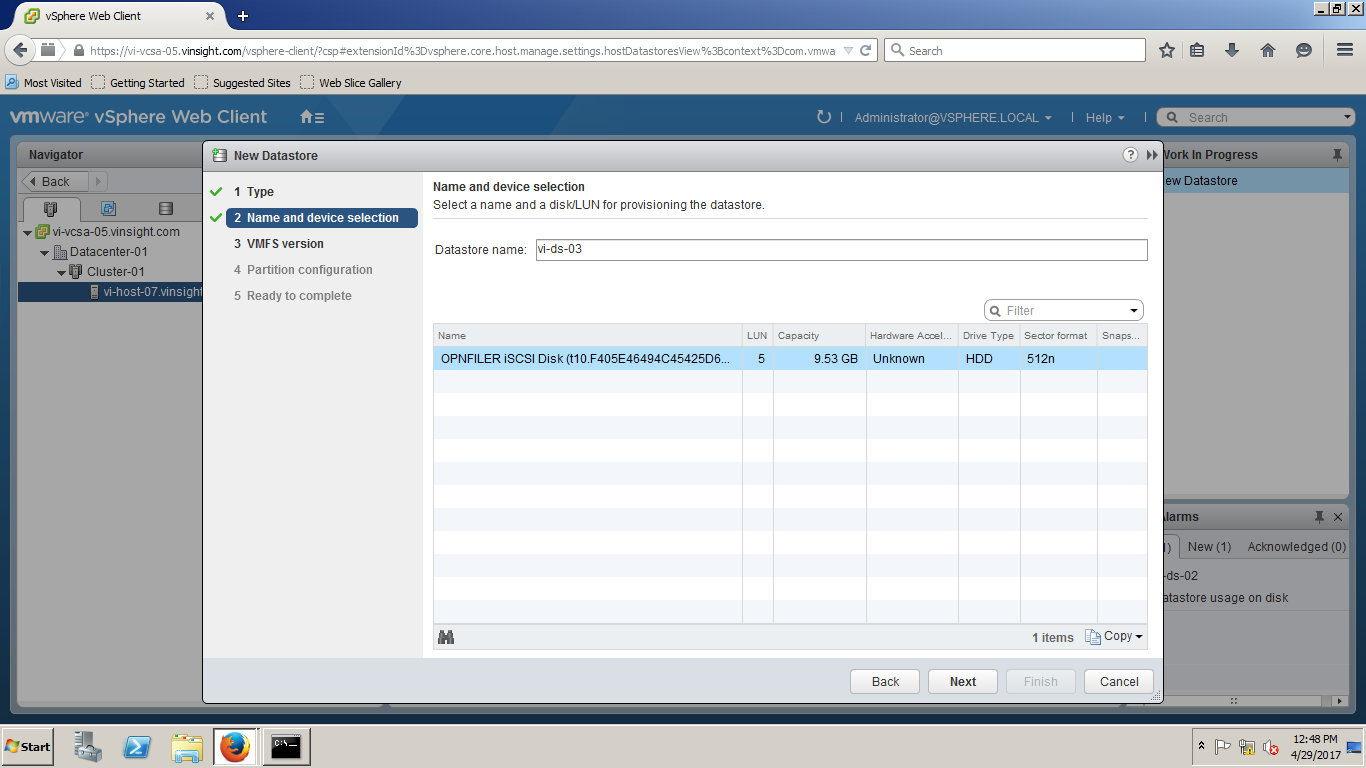Go to Firefox home page icon
The height and width of the screenshot is (768, 1366).
[x=1268, y=50]
